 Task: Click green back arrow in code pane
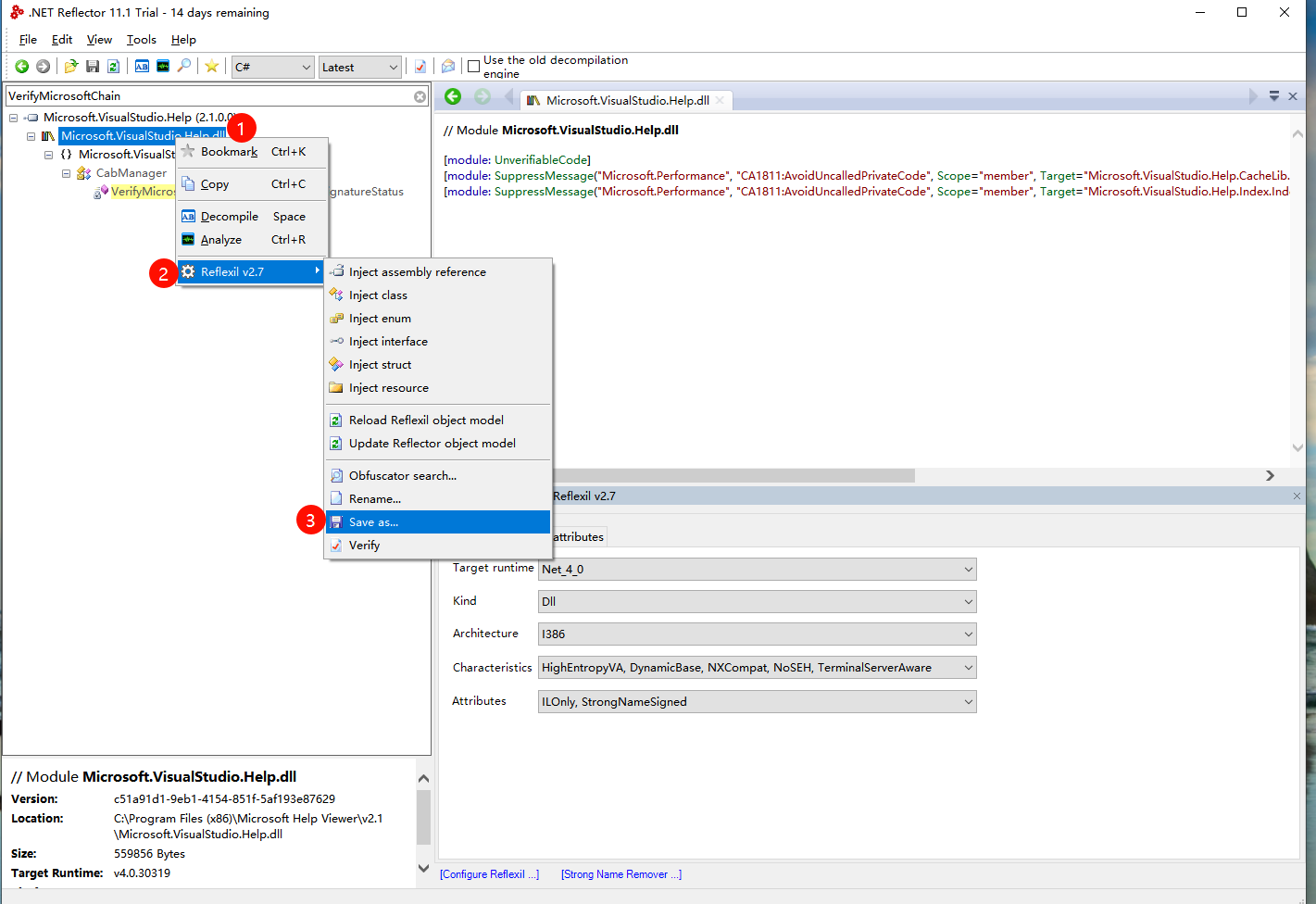point(453,96)
